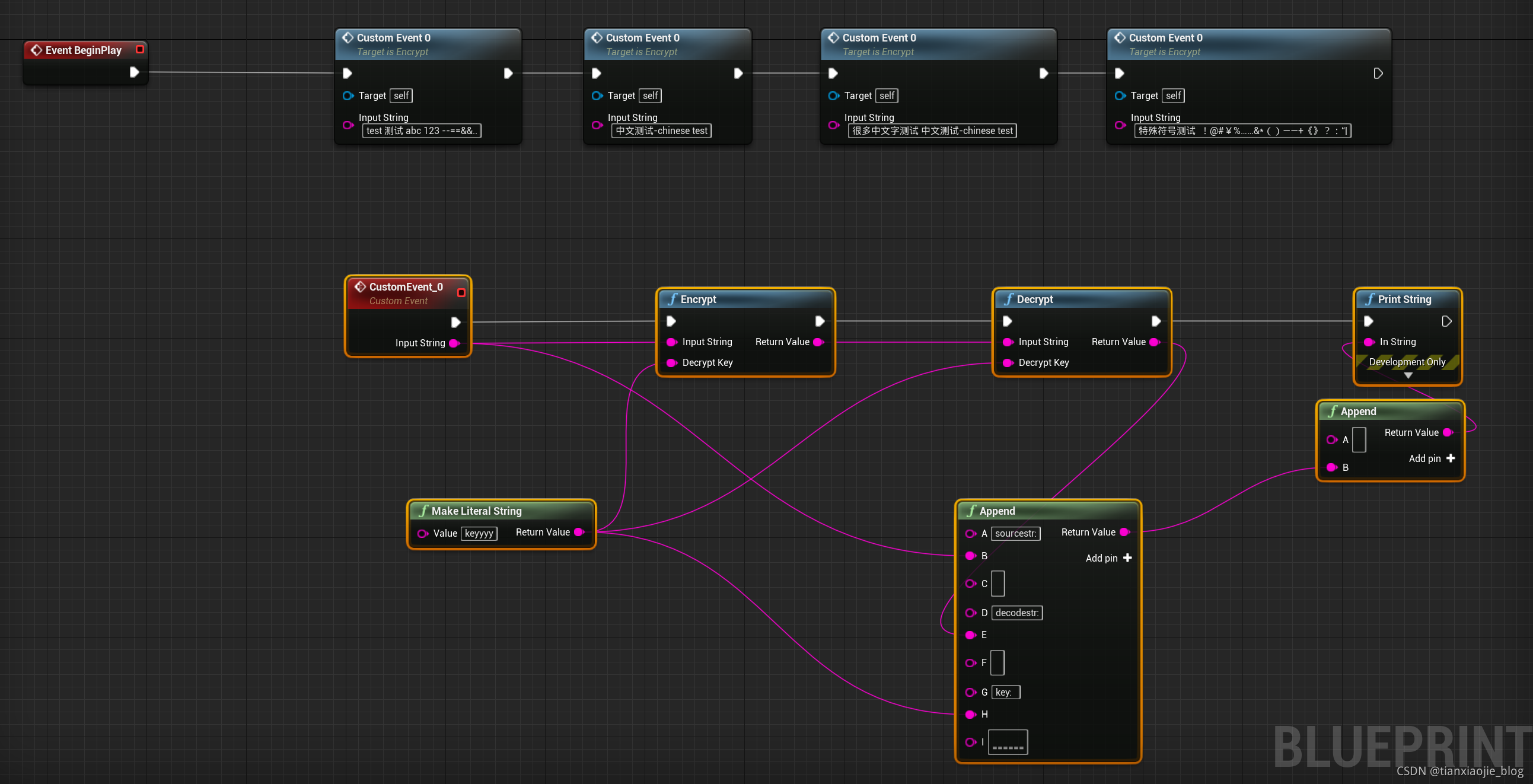
Task: Expand Print String advanced options arrow
Action: click(1407, 375)
